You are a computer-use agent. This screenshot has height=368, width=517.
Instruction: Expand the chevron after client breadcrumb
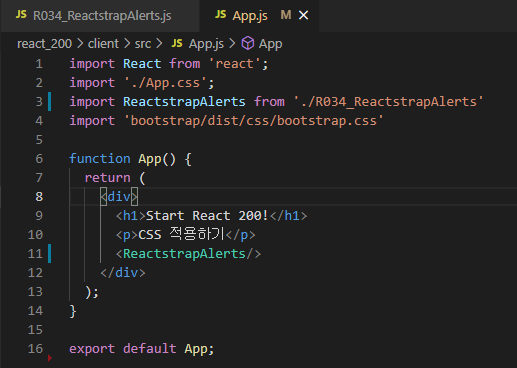click(127, 43)
